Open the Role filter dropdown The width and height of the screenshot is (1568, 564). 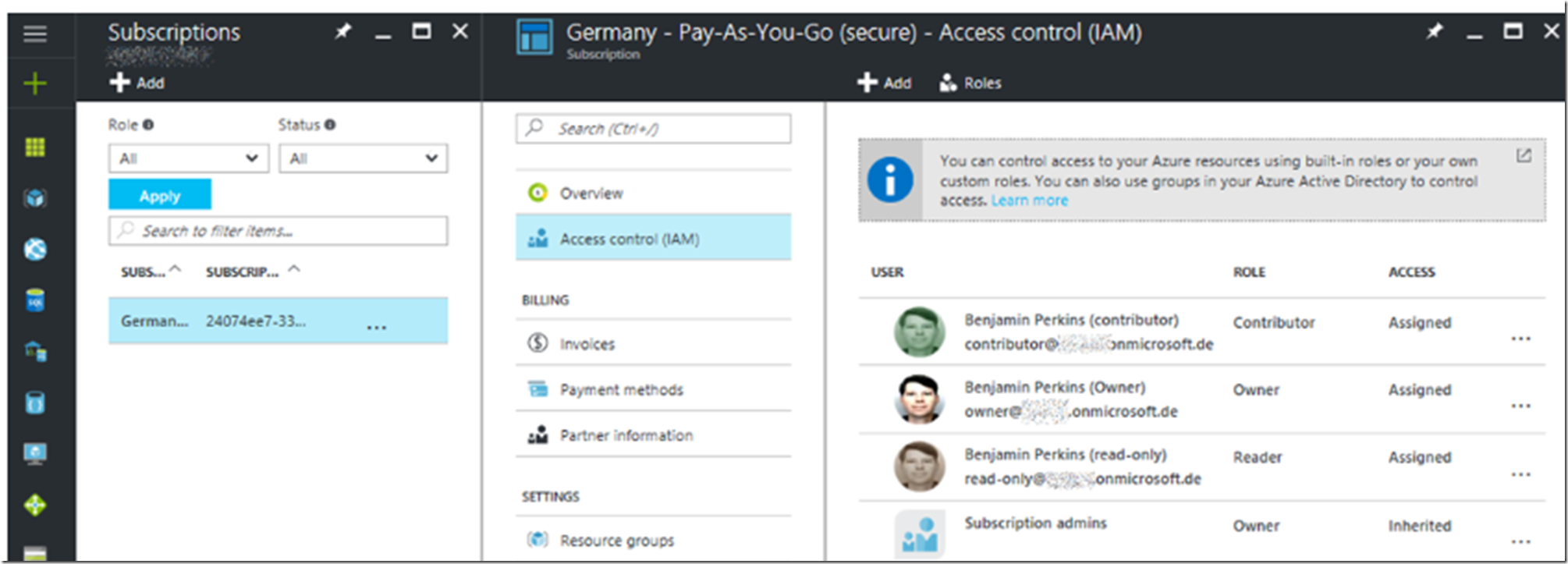coord(189,158)
